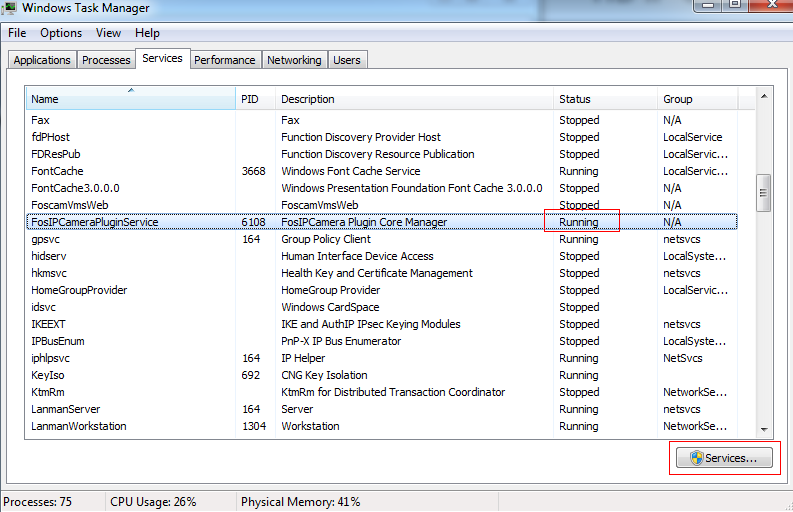
Task: Sort by the Name column header
Action: point(130,99)
